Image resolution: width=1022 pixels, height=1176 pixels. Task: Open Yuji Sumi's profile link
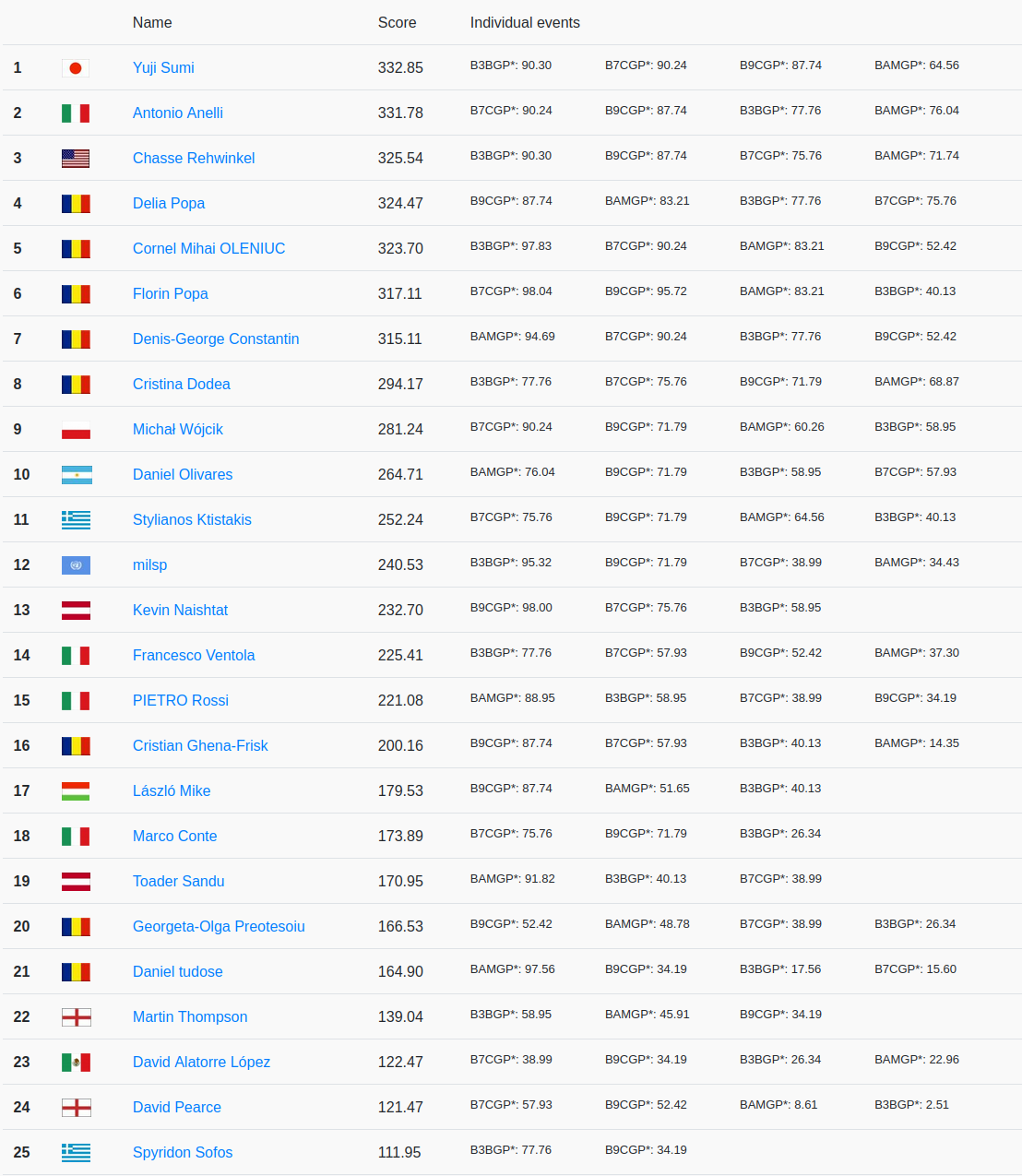[x=163, y=68]
